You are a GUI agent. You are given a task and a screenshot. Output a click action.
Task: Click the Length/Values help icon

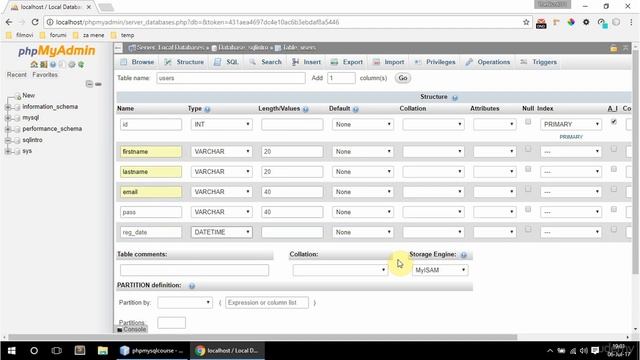coord(306,109)
